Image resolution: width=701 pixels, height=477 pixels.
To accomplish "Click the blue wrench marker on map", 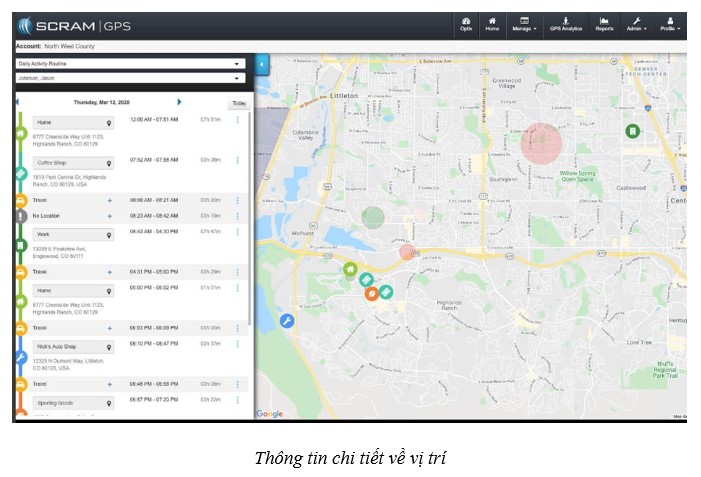I will [287, 321].
